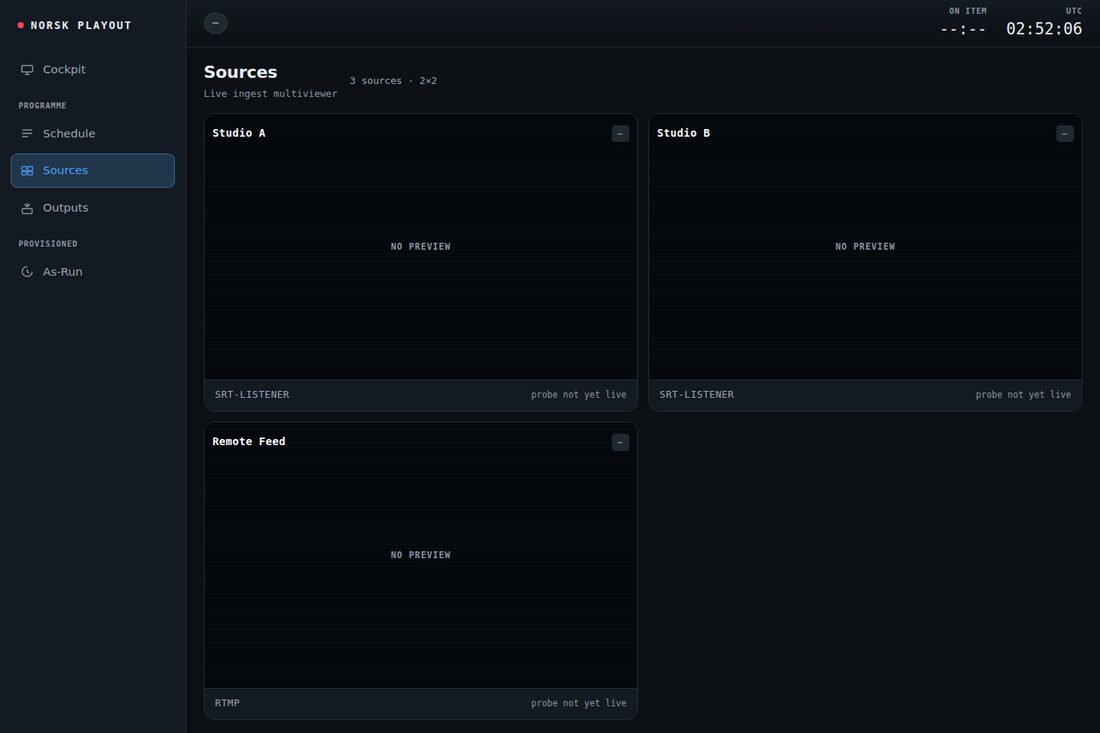Click the As-Run clock icon

point(27,271)
